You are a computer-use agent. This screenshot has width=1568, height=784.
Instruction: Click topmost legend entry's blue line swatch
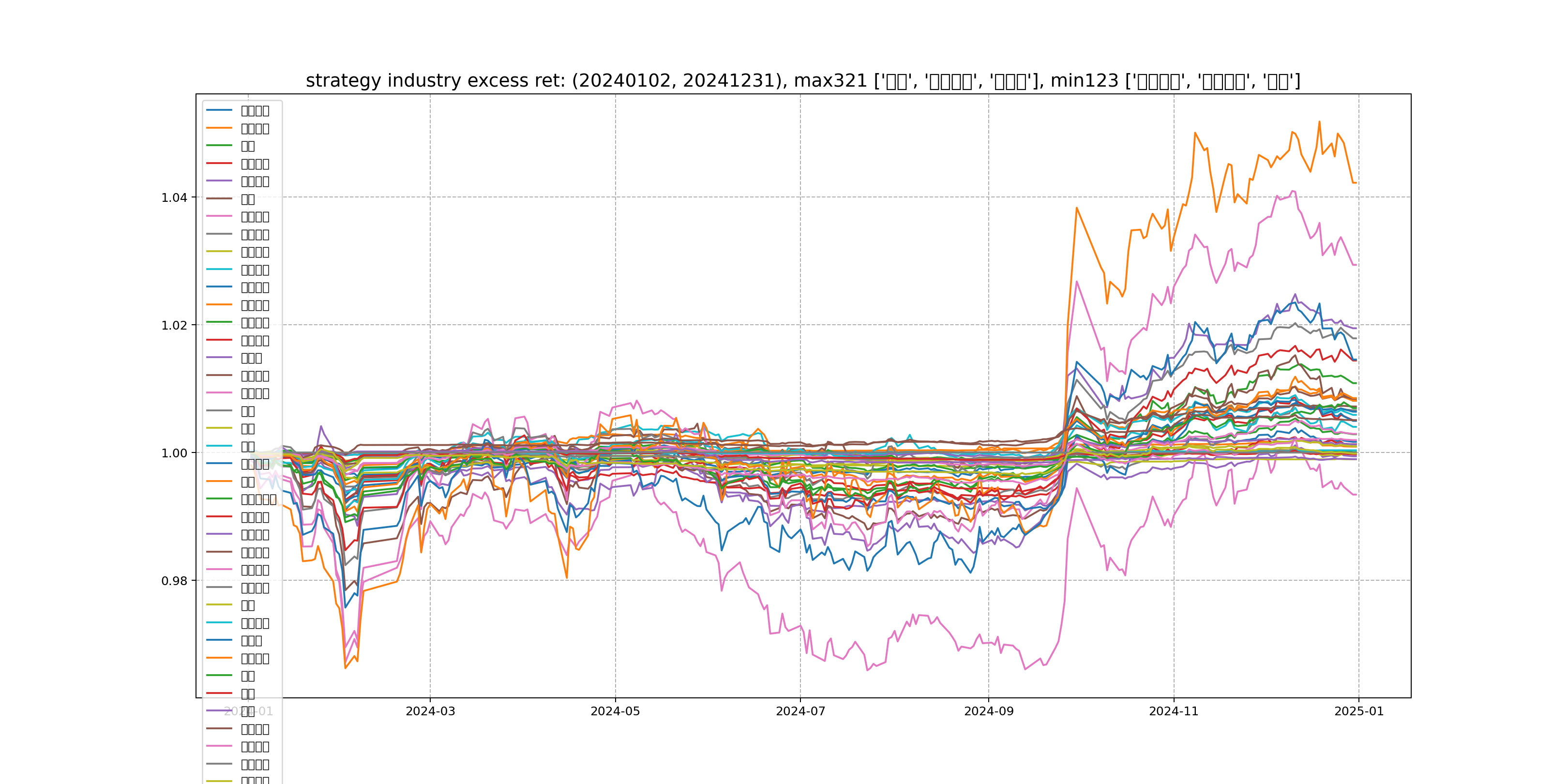pos(219,110)
